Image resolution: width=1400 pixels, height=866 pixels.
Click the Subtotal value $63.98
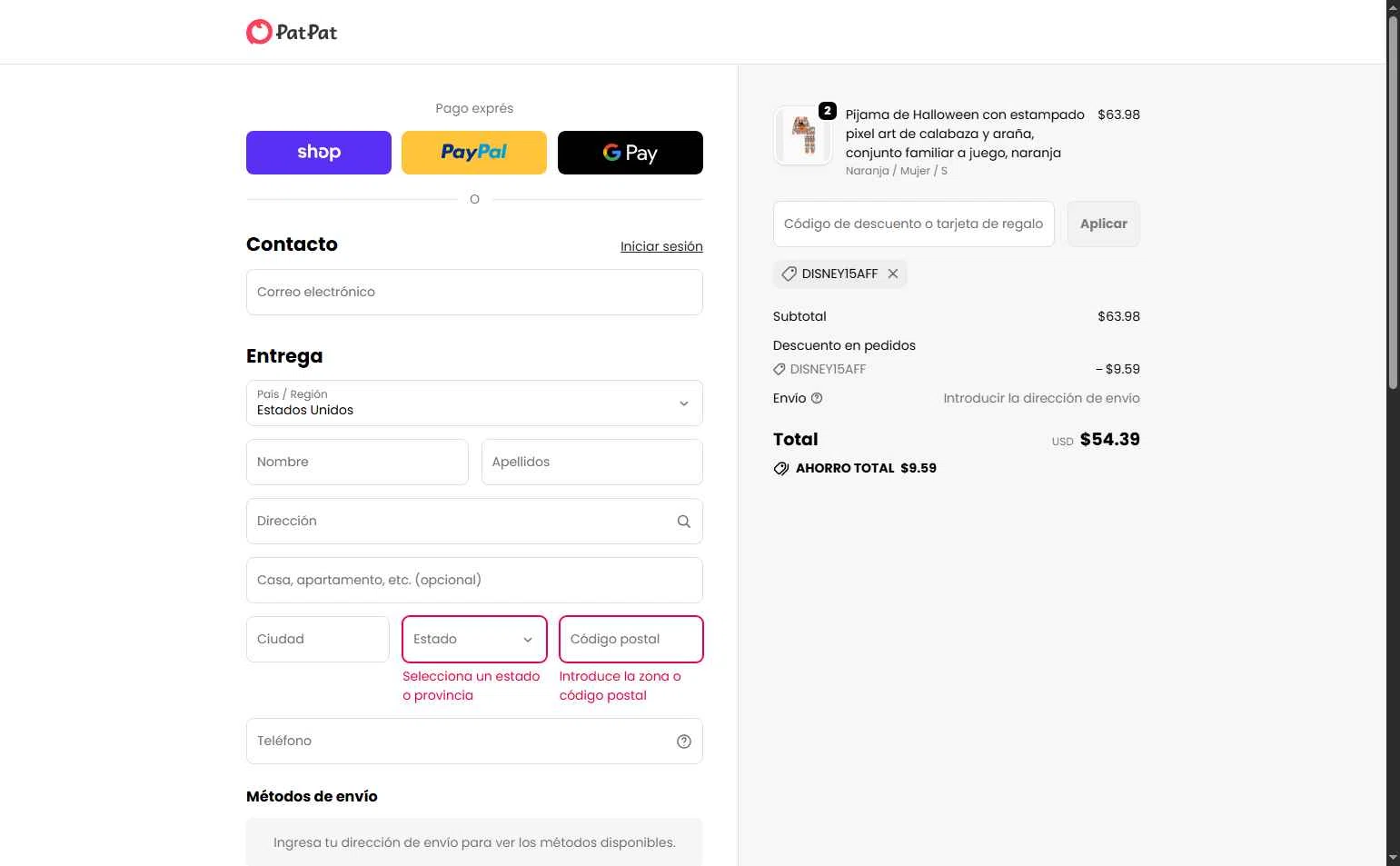(x=1118, y=316)
